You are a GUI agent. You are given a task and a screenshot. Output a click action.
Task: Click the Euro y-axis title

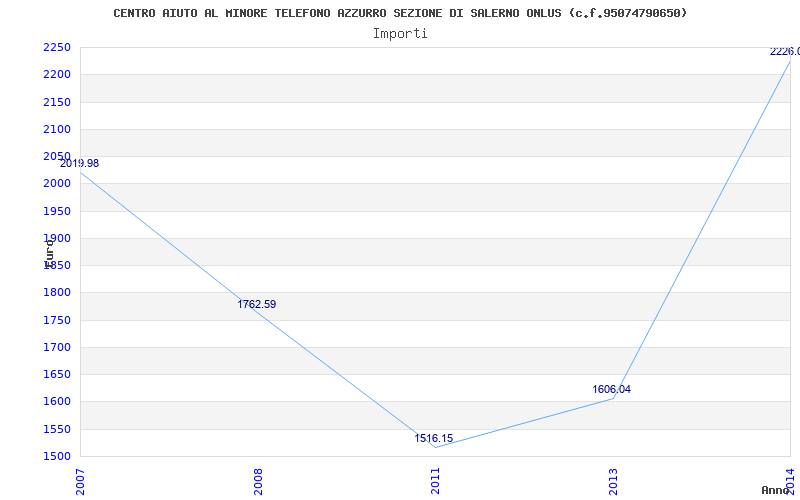pyautogui.click(x=49, y=252)
